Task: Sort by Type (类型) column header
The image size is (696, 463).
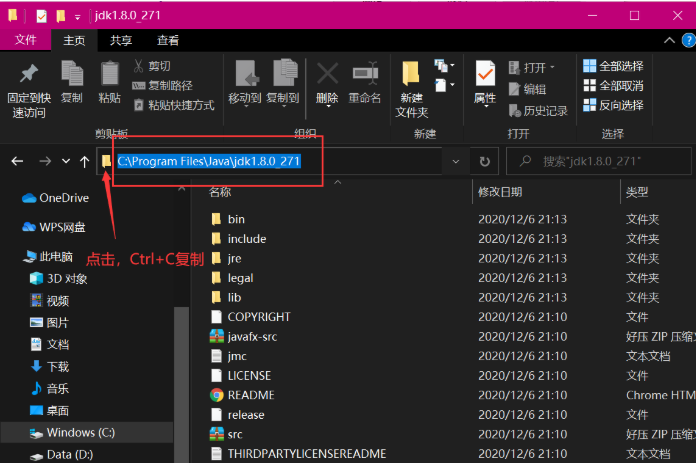Action: [637, 192]
